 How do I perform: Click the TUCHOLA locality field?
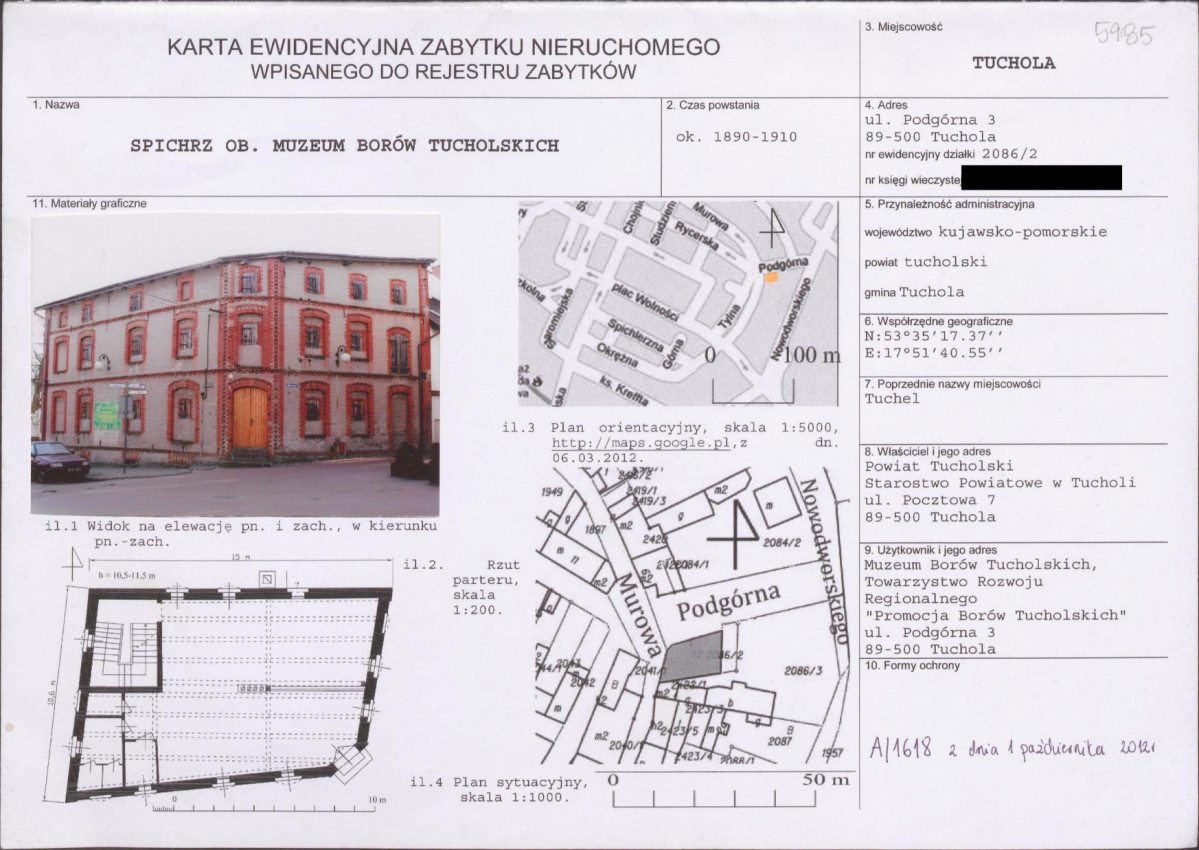click(x=1014, y=63)
